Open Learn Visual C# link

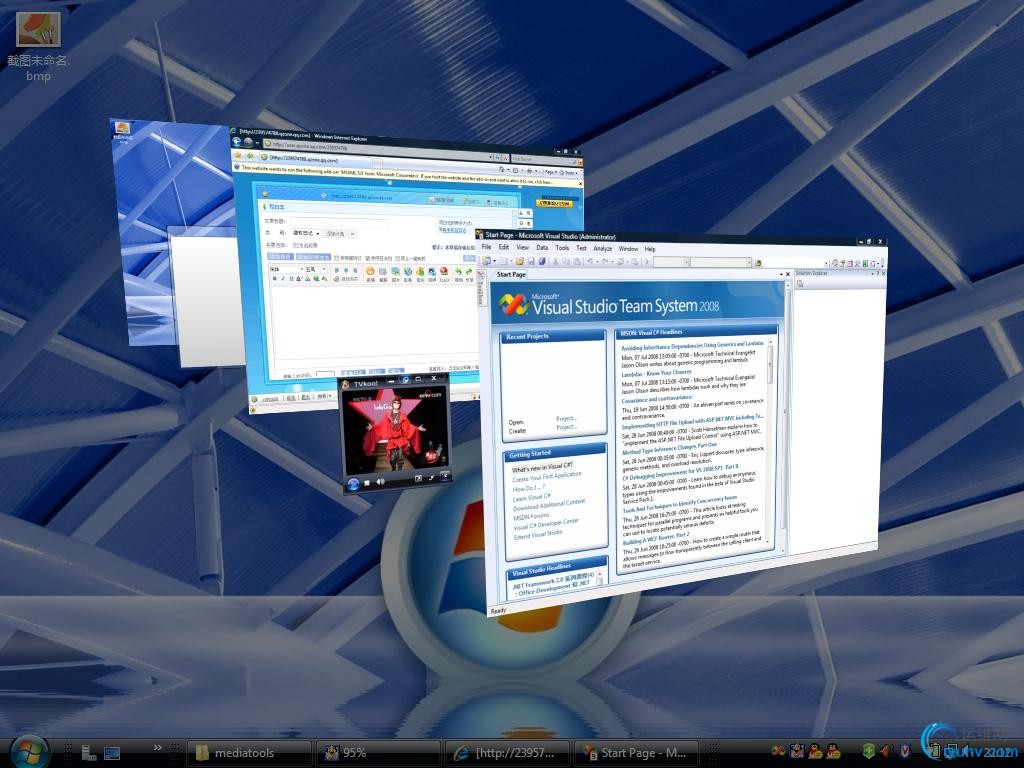point(532,498)
